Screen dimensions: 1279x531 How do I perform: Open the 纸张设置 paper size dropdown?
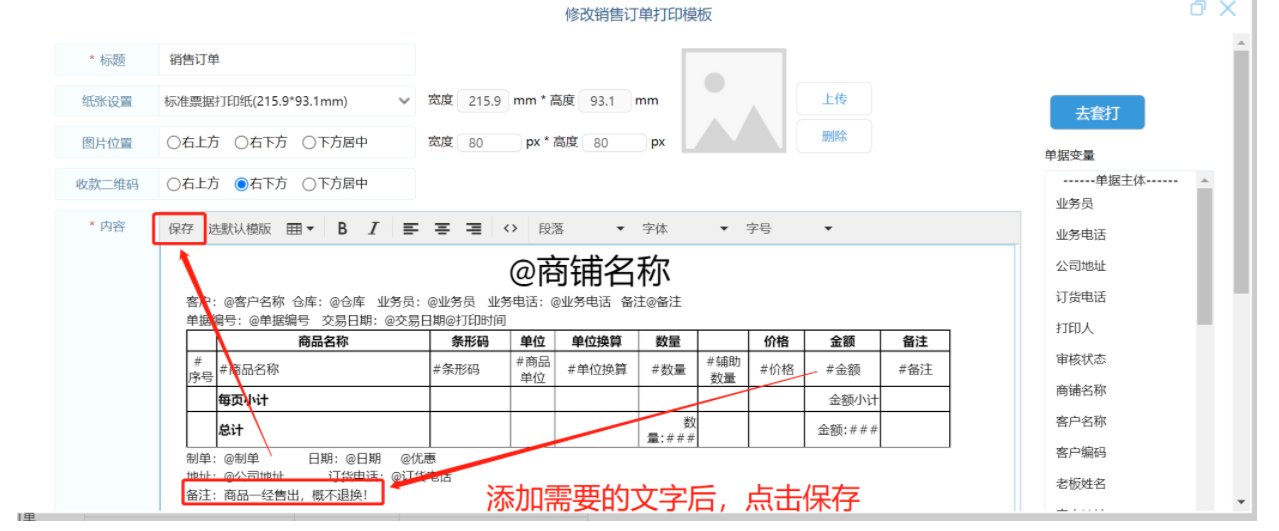(287, 101)
